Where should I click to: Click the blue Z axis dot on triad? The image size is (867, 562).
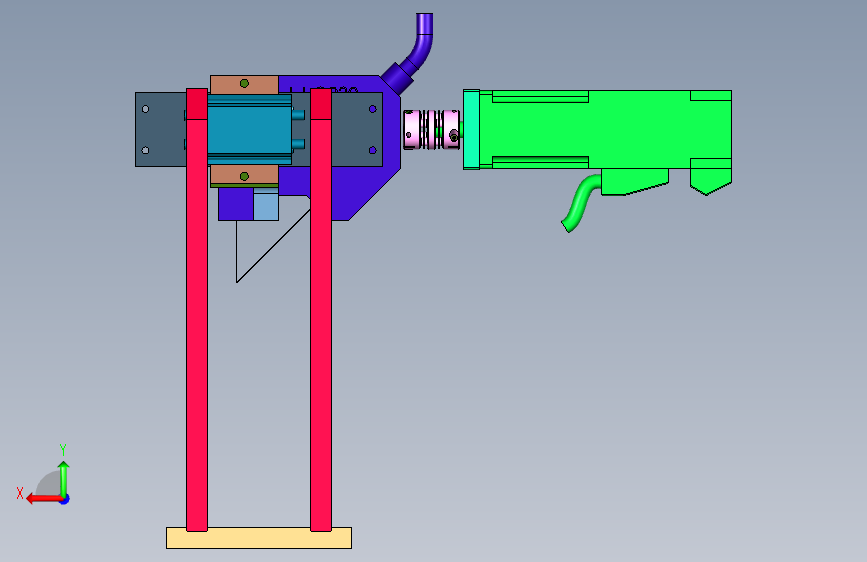point(65,499)
